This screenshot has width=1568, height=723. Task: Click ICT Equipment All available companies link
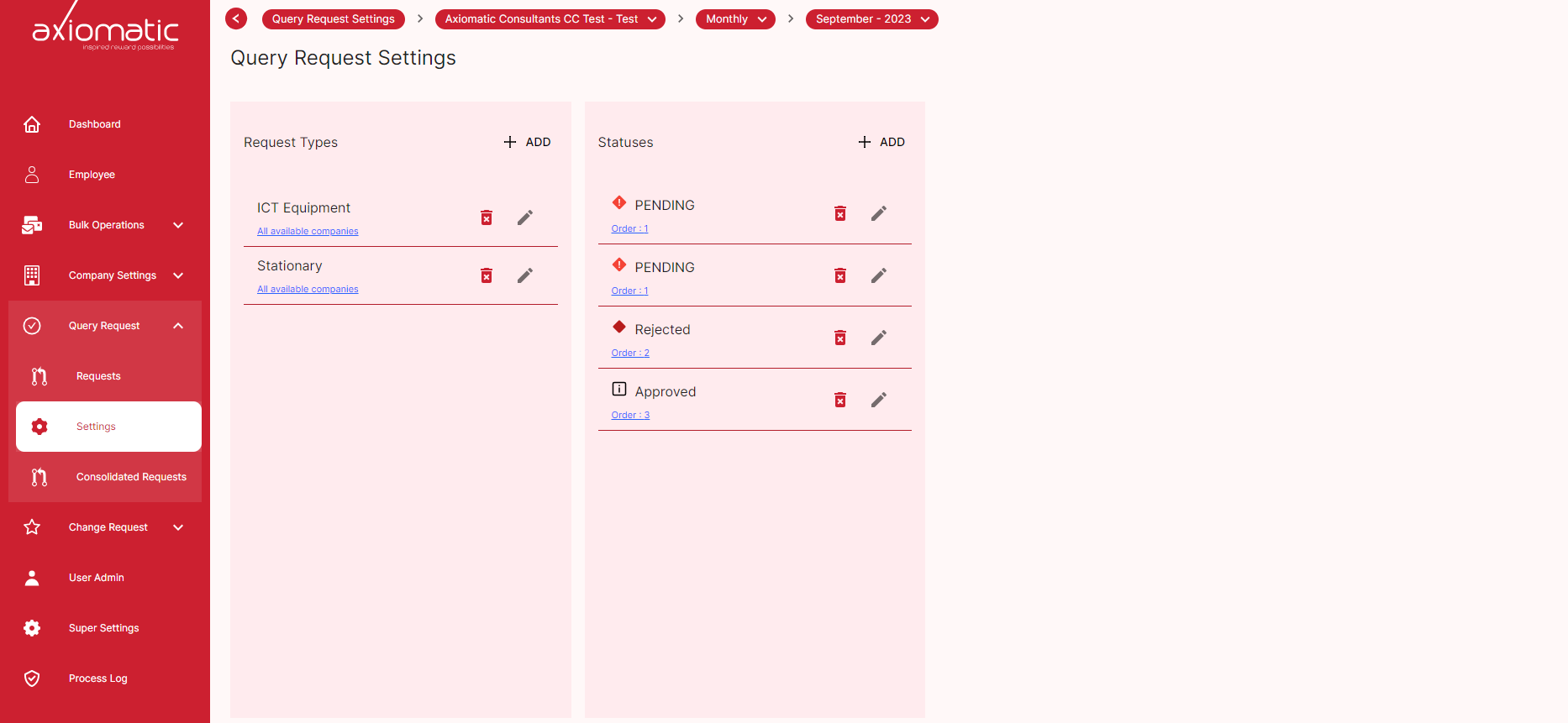click(308, 231)
